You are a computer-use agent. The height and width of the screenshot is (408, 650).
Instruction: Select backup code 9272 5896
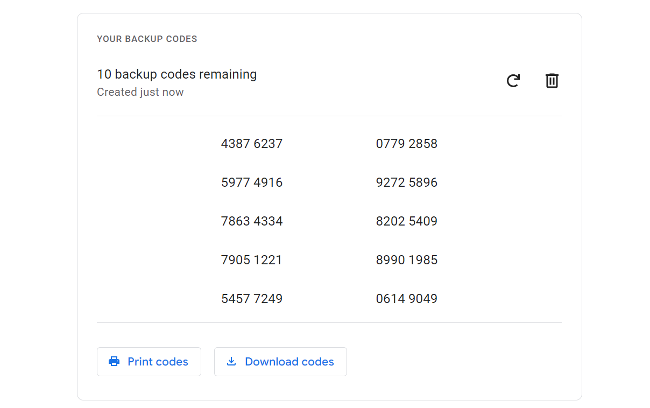tap(407, 182)
